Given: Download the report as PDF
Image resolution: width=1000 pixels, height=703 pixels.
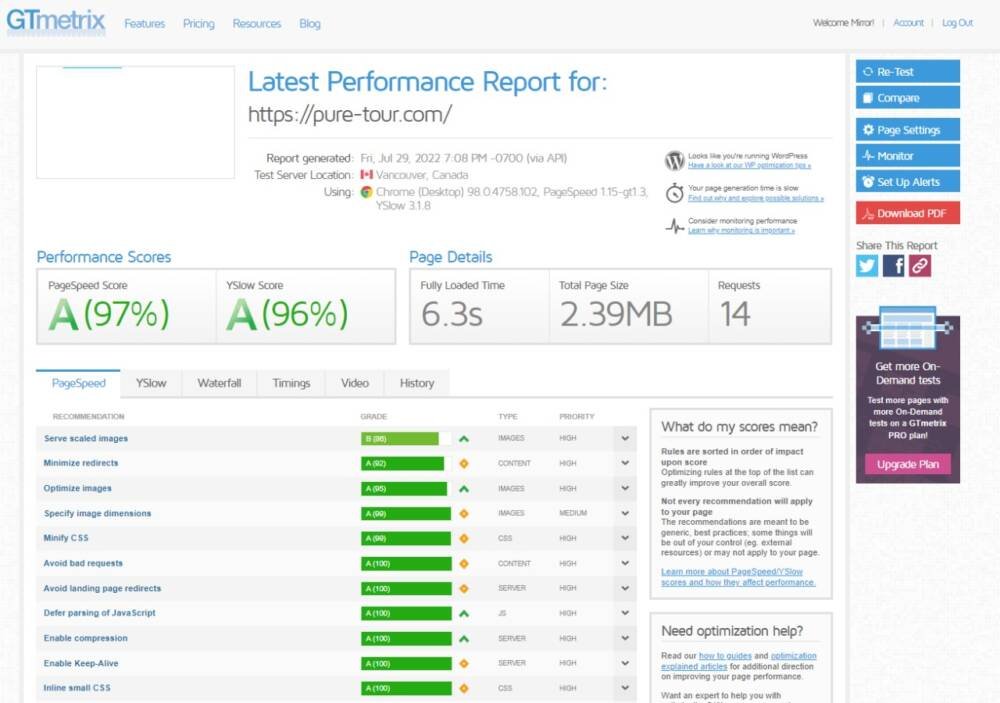Looking at the screenshot, I should (908, 213).
